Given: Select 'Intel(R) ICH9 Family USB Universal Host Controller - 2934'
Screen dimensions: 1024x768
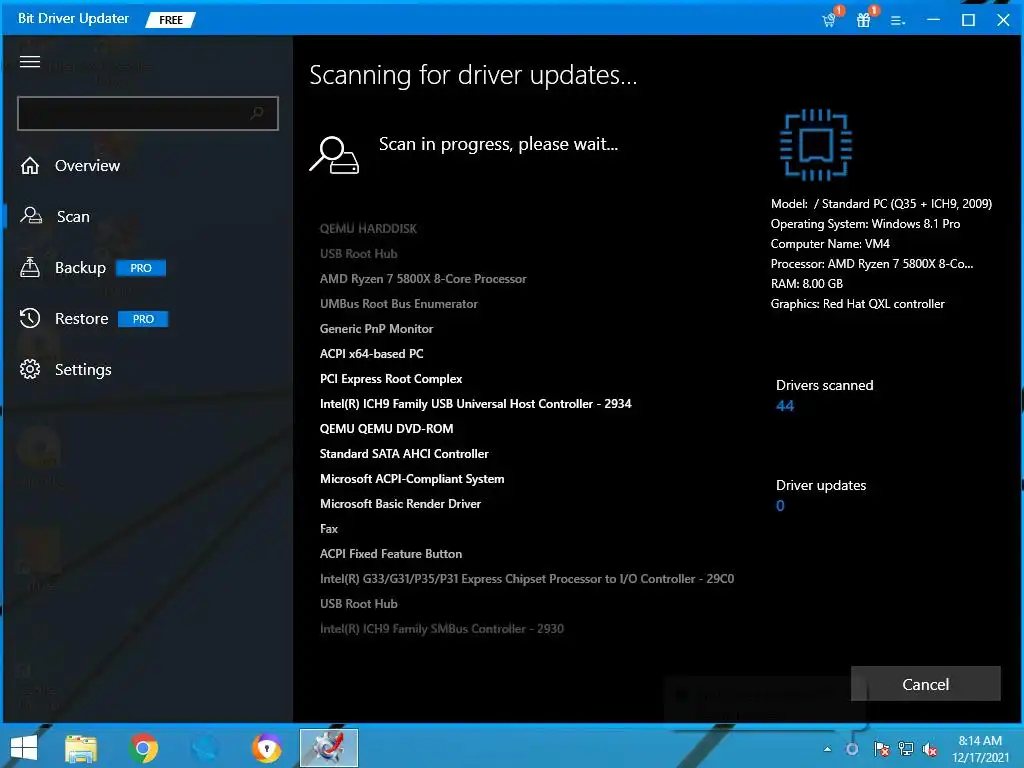Looking at the screenshot, I should click(475, 404).
